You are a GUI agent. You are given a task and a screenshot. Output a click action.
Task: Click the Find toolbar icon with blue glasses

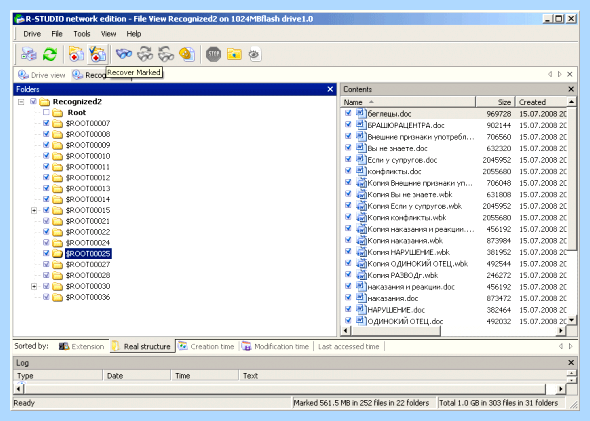click(124, 54)
